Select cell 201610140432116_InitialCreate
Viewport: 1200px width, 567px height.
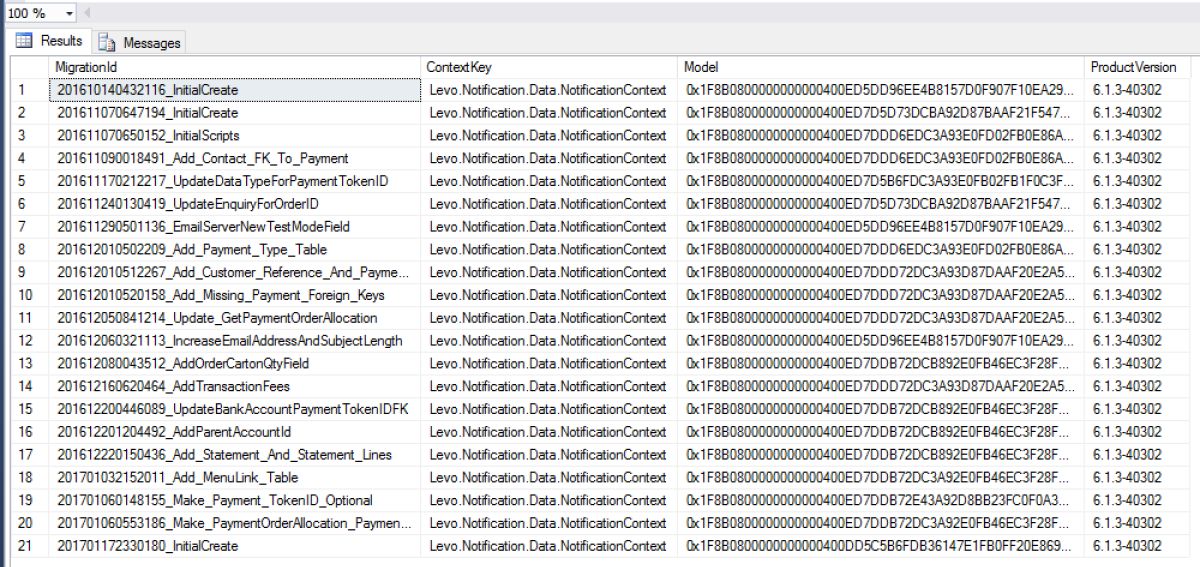pyautogui.click(x=236, y=90)
